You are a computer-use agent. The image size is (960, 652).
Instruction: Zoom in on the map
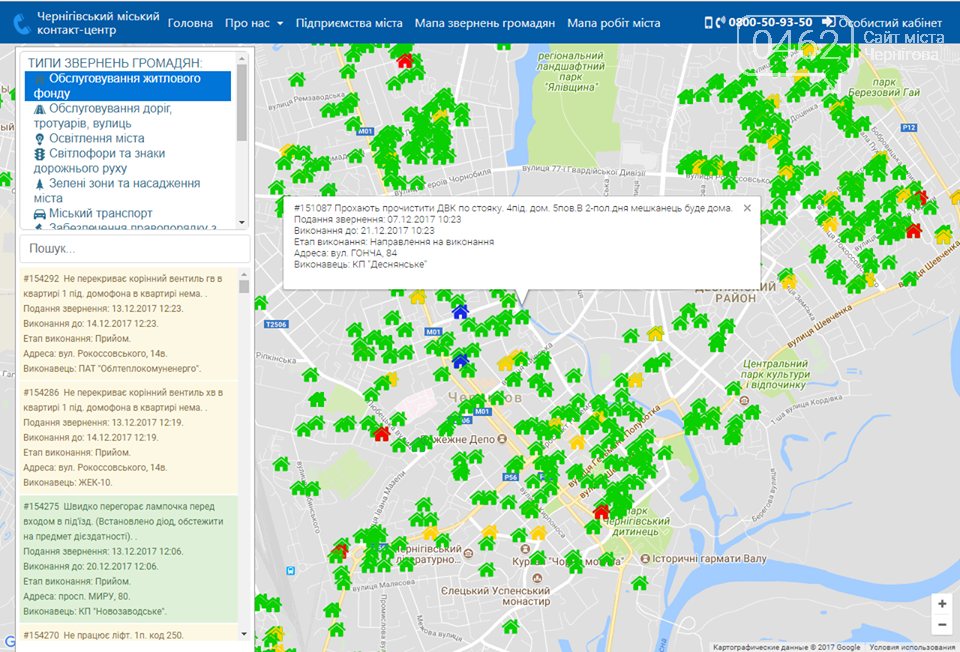(942, 604)
